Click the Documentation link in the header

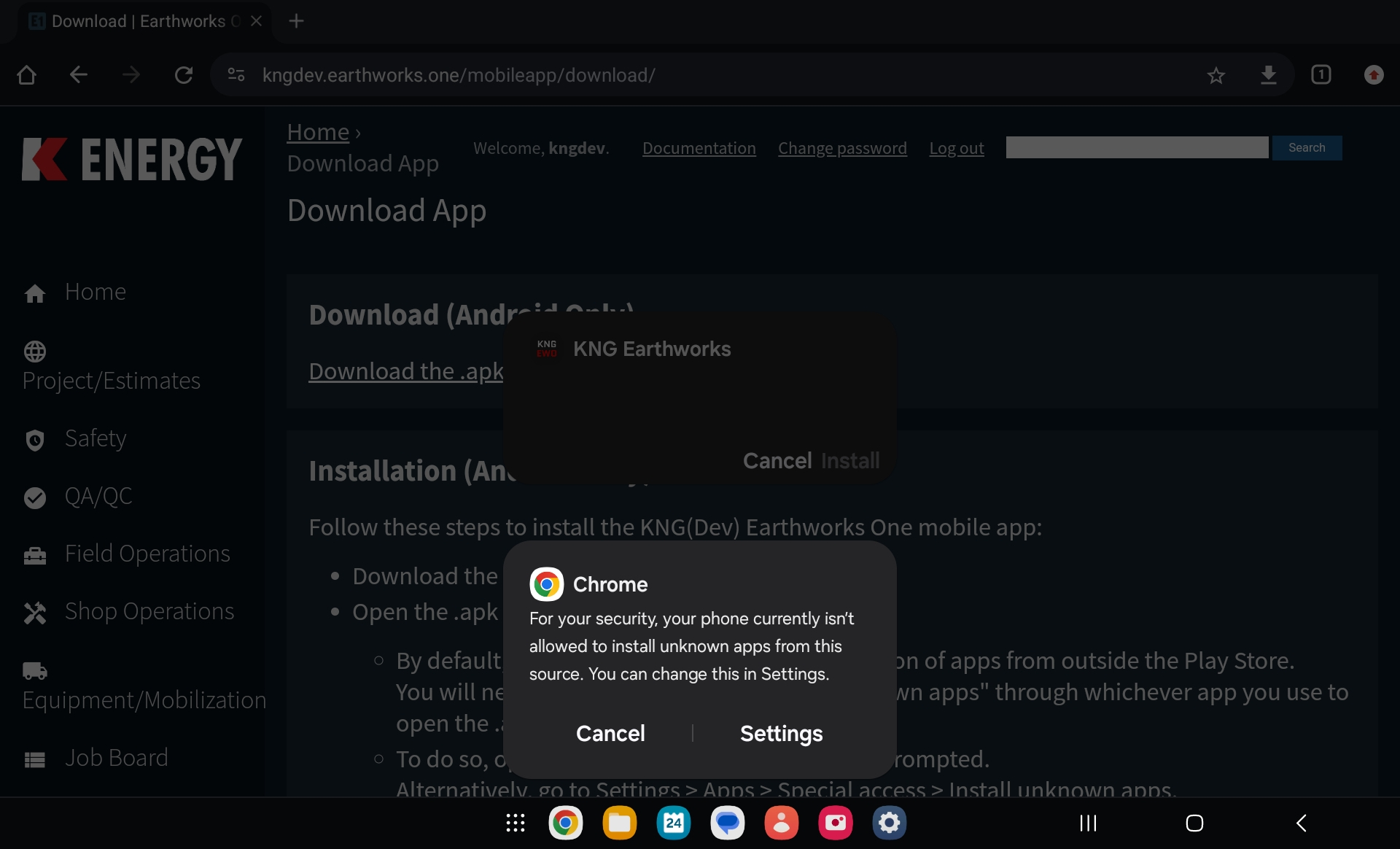coord(699,148)
